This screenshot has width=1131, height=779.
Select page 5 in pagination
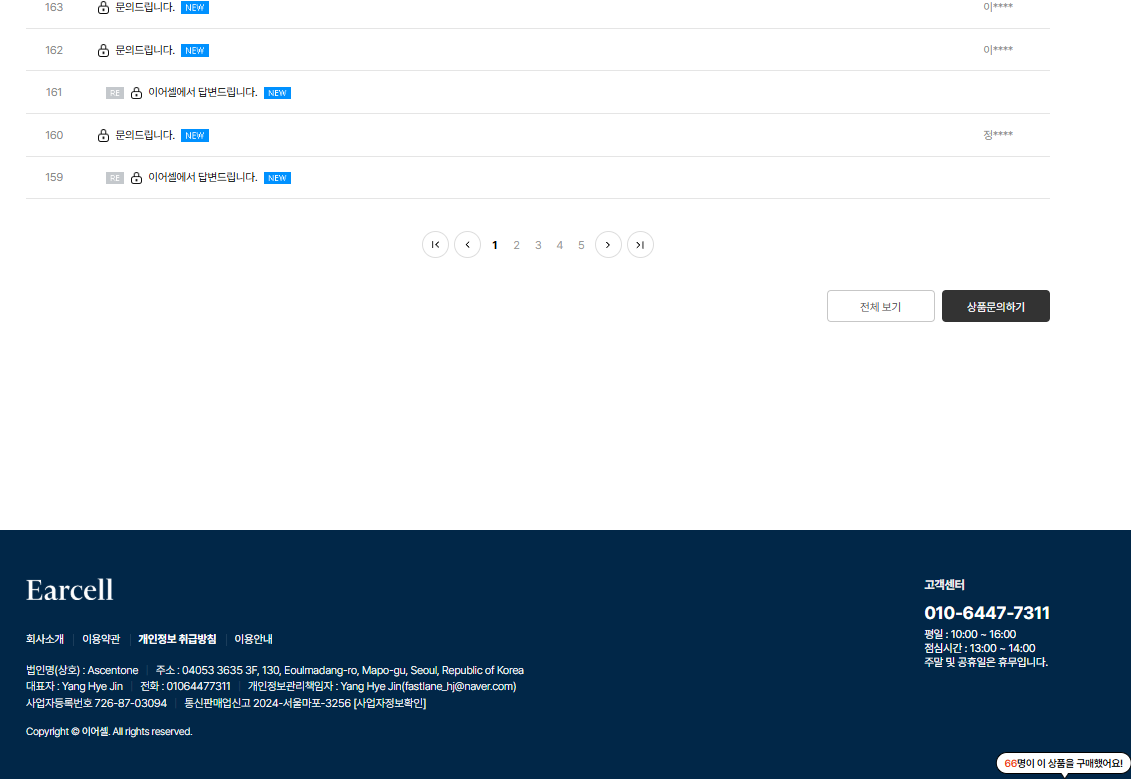pyautogui.click(x=581, y=245)
